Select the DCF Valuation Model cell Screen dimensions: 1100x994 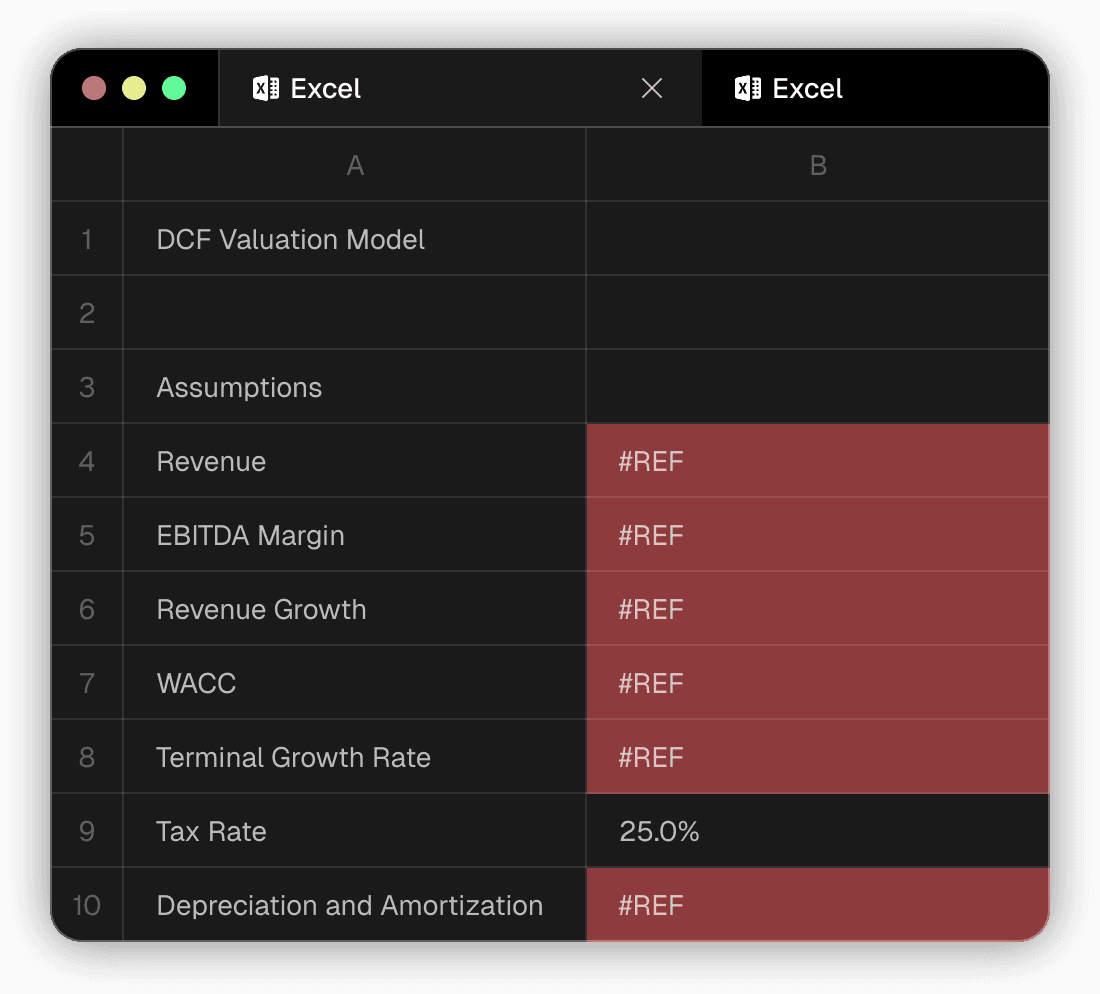[x=354, y=240]
